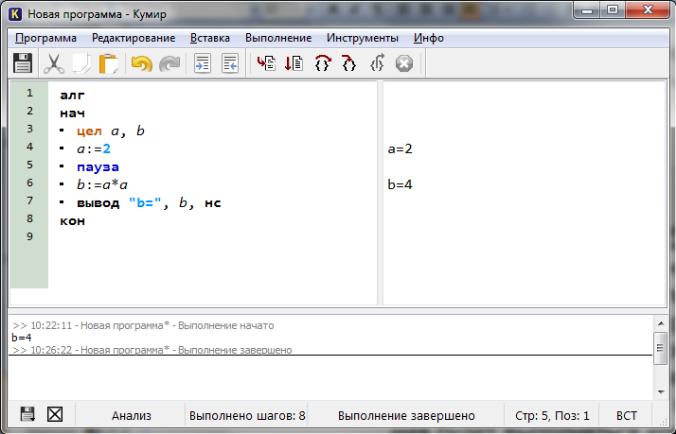Click the 'b=4' value in the margin pane
This screenshot has height=434, width=676.
click(x=400, y=185)
